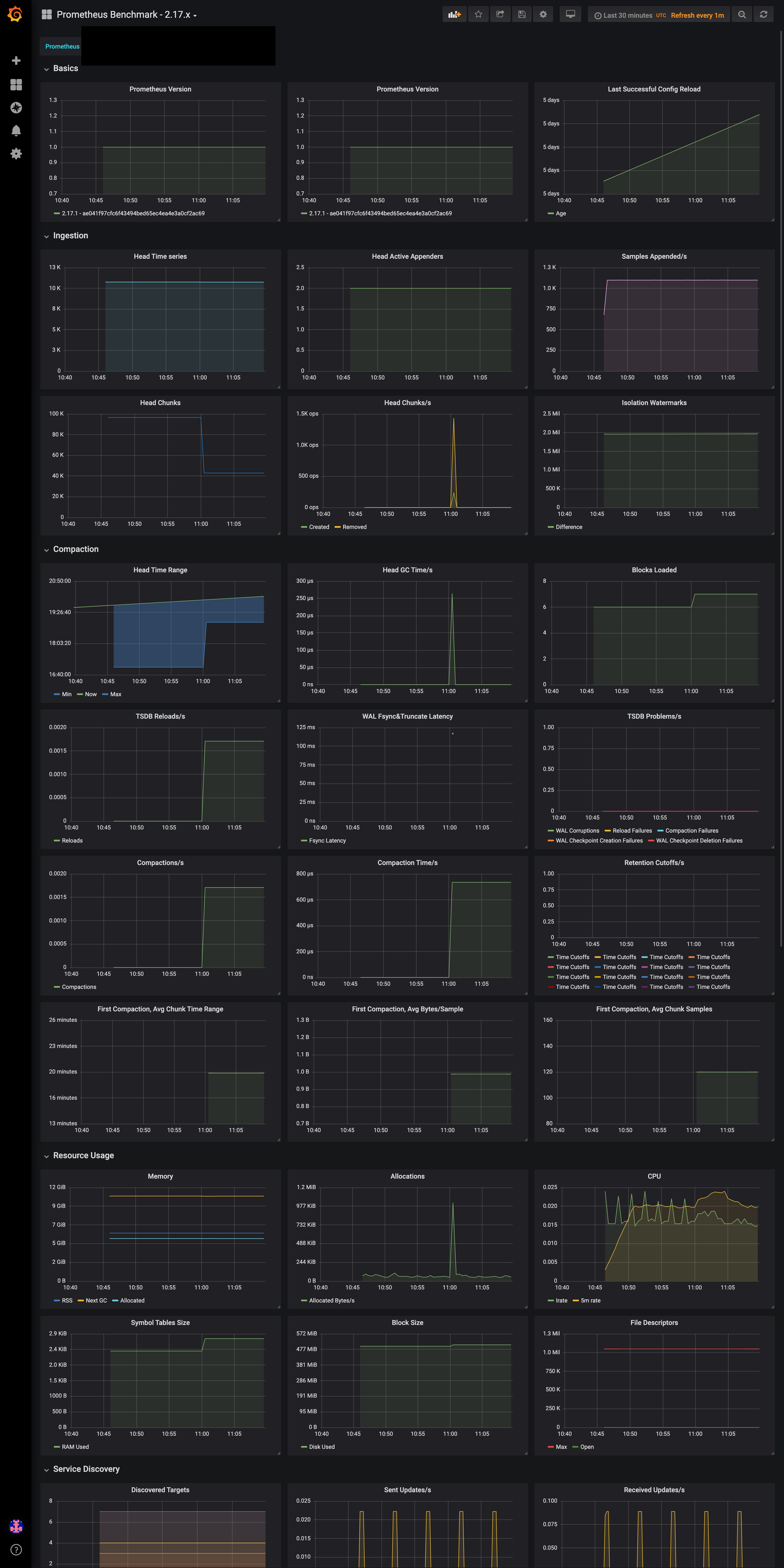Open Alerting bell in sidebar
The height and width of the screenshot is (1568, 784).
[16, 130]
